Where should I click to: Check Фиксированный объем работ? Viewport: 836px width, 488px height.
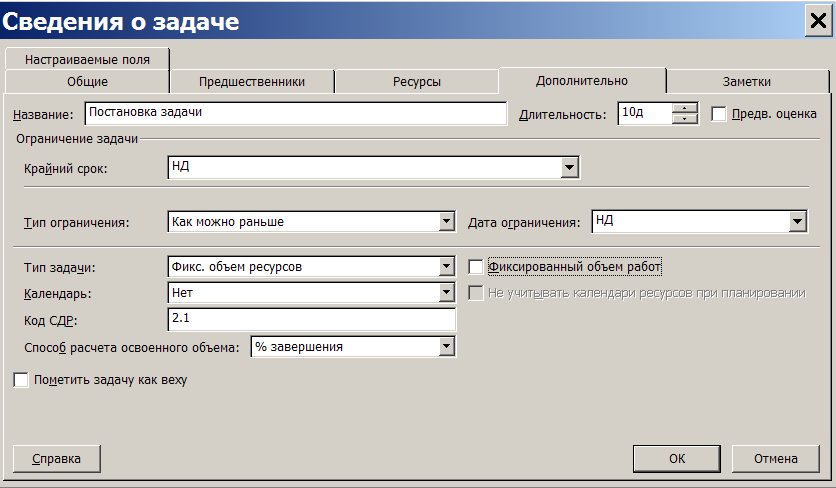click(476, 267)
